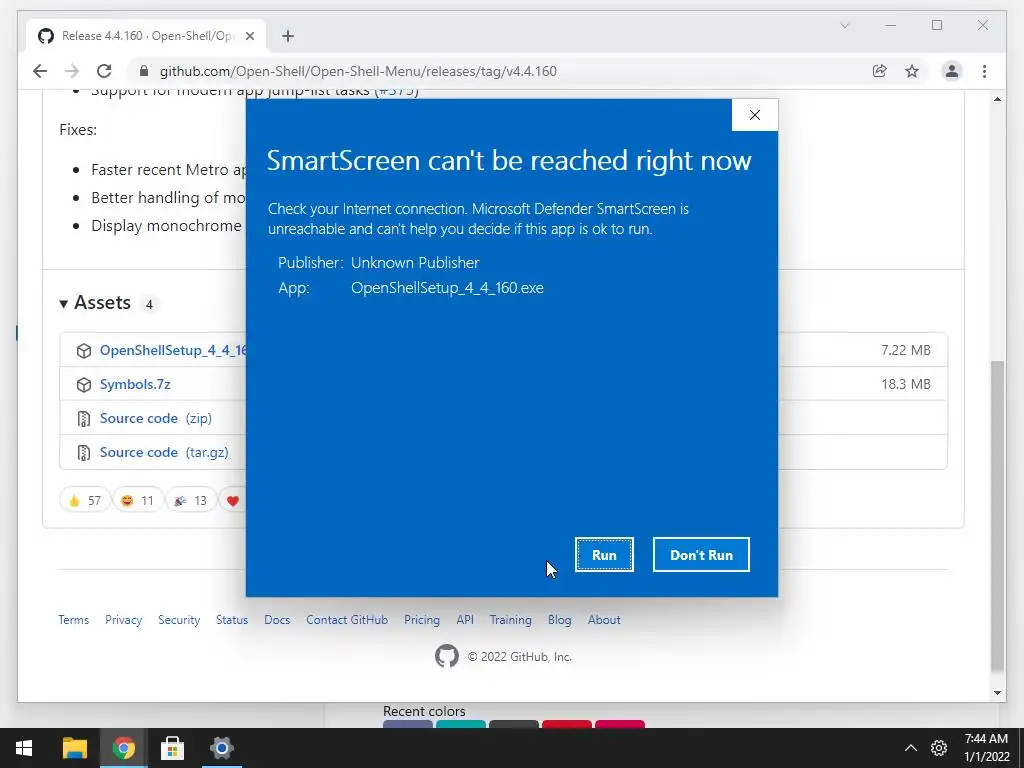This screenshot has width=1024, height=768.
Task: Click the Symbols.7z asset link
Action: (x=135, y=384)
